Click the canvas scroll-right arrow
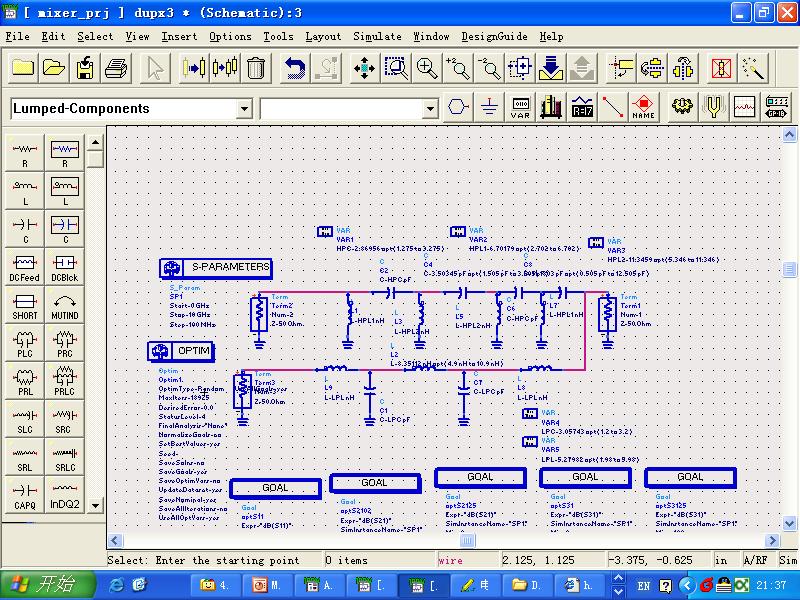The width and height of the screenshot is (800, 600). coord(772,540)
